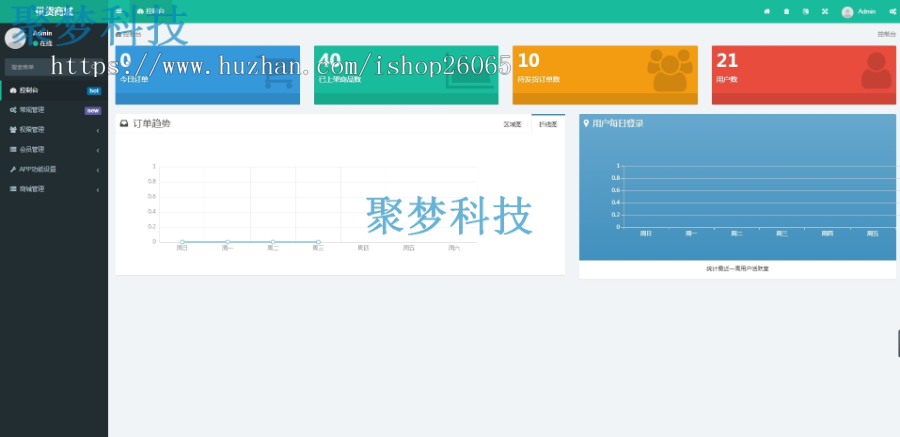
Task: Switch to the 折线图 chart tab
Action: (548, 124)
